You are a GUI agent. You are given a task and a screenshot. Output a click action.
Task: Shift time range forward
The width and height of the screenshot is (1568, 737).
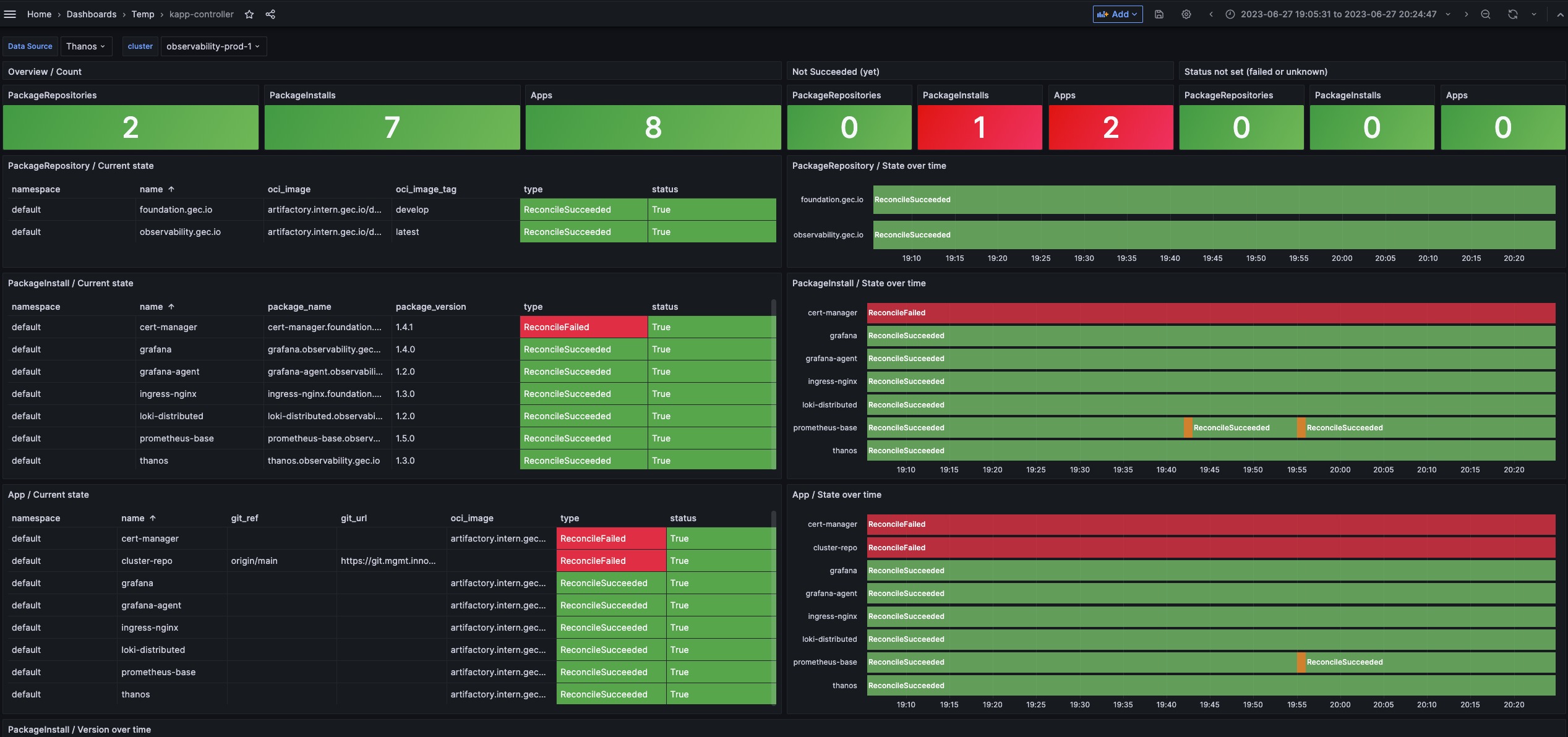tap(1466, 14)
